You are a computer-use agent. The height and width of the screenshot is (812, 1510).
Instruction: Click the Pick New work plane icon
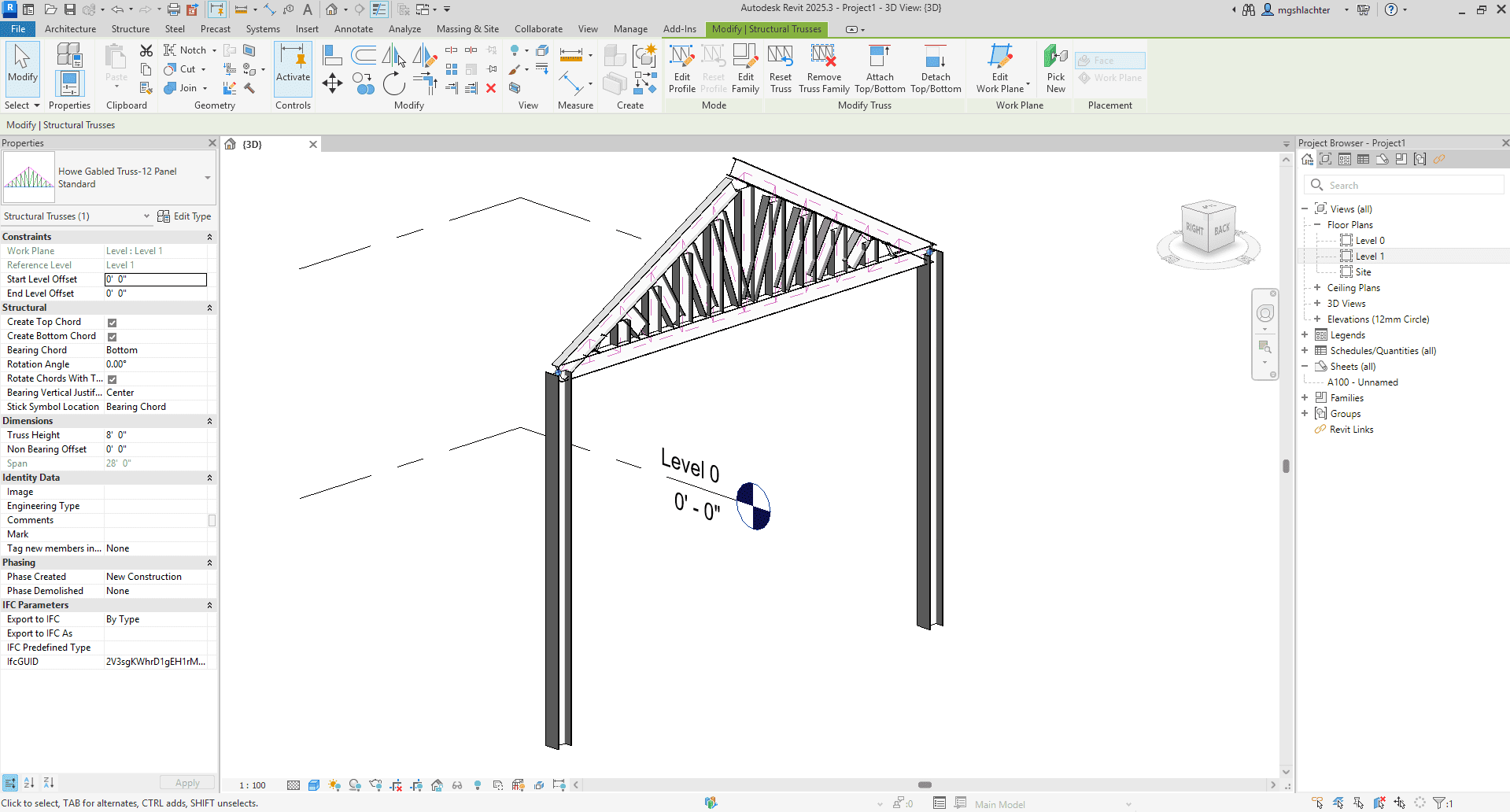point(1055,68)
